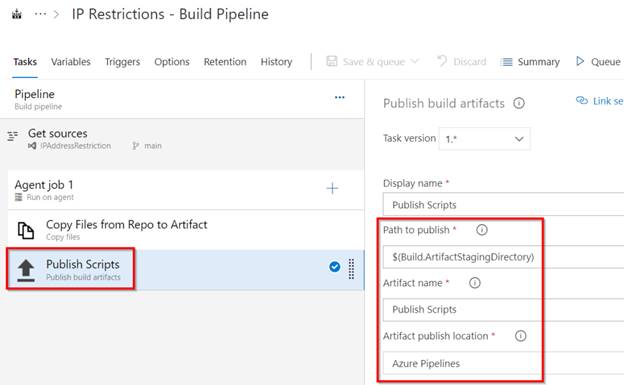Click the Publish build artifacts heading
This screenshot has width=624, height=385.
pyautogui.click(x=444, y=104)
